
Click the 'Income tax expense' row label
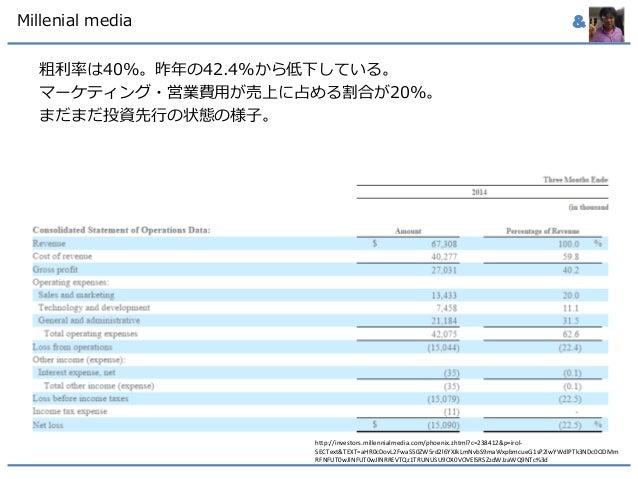pyautogui.click(x=70, y=411)
